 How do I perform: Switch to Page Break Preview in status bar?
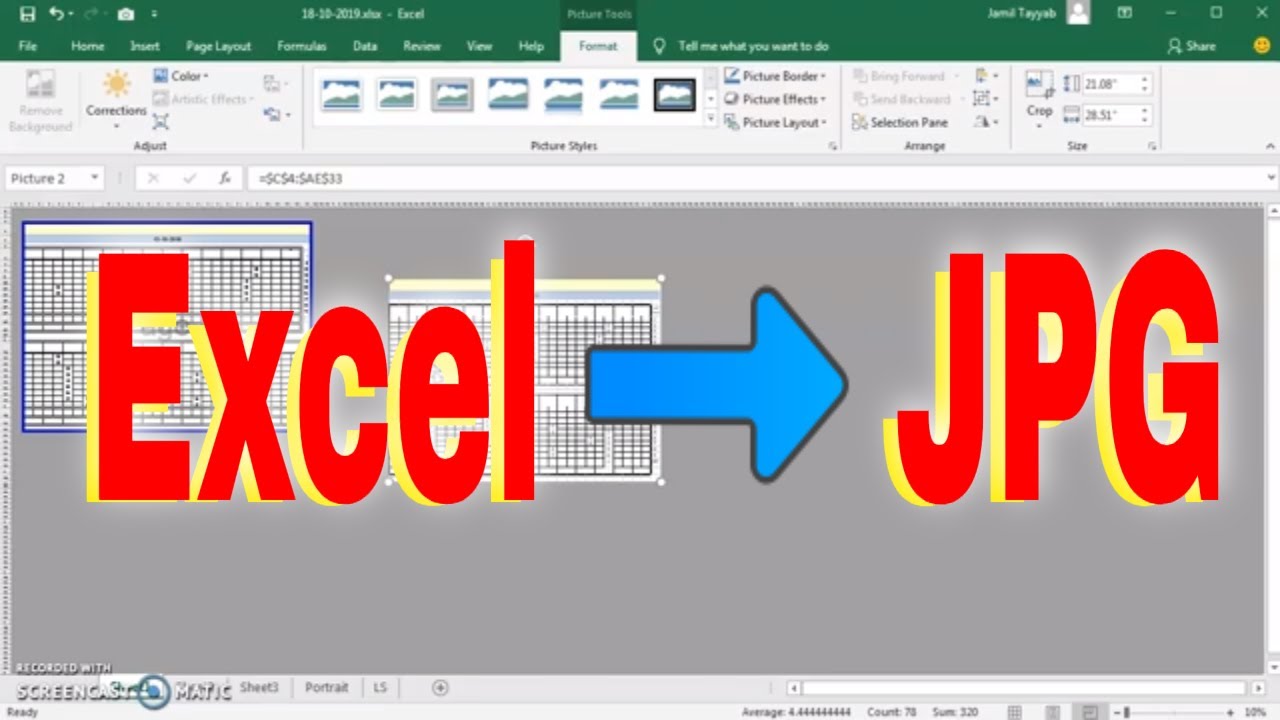click(1089, 712)
